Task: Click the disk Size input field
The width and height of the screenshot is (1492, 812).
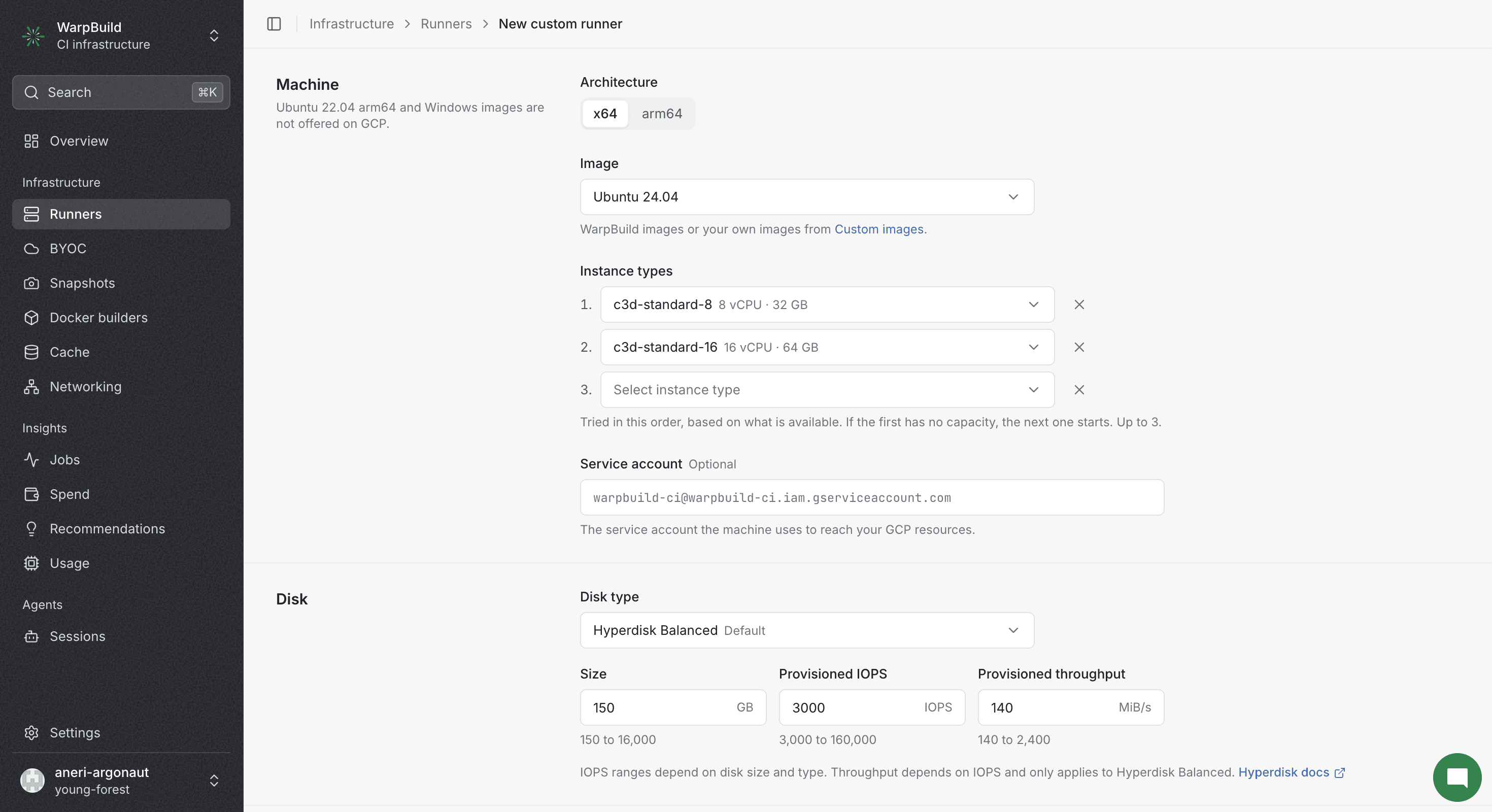Action: pos(673,707)
